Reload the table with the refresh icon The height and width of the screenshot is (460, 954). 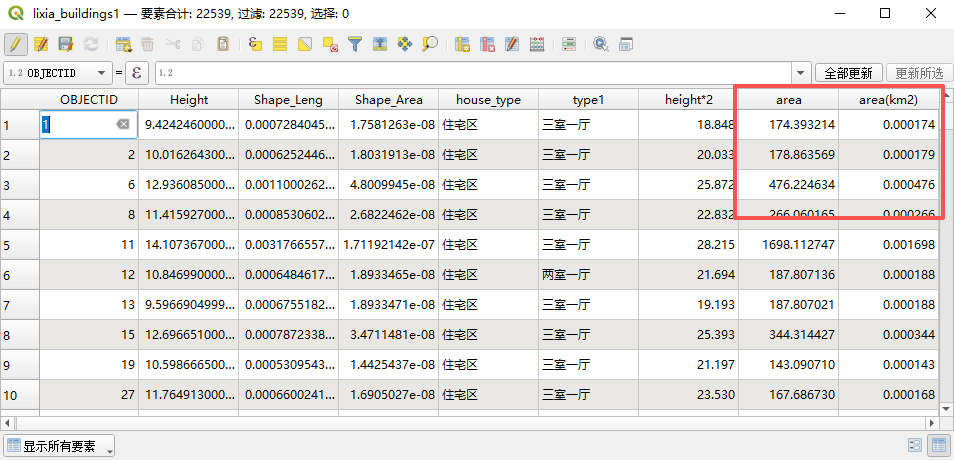click(x=91, y=44)
